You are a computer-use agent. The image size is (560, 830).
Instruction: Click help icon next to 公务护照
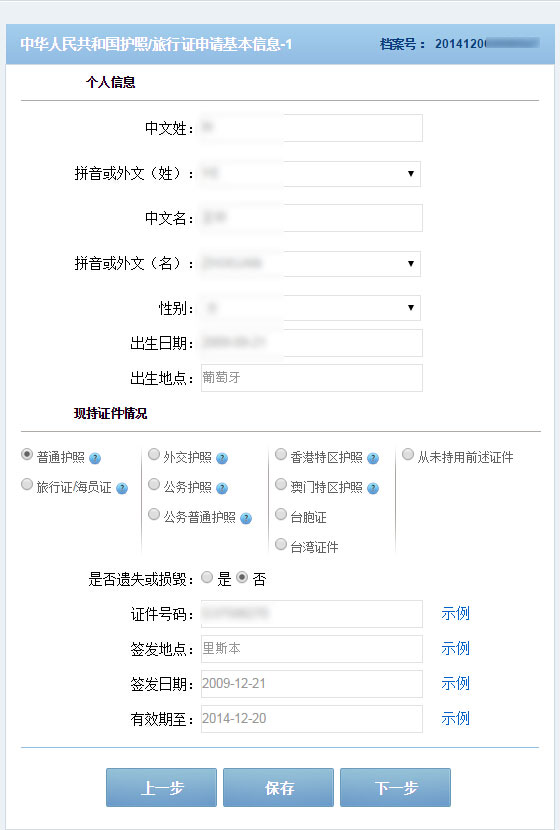222,488
